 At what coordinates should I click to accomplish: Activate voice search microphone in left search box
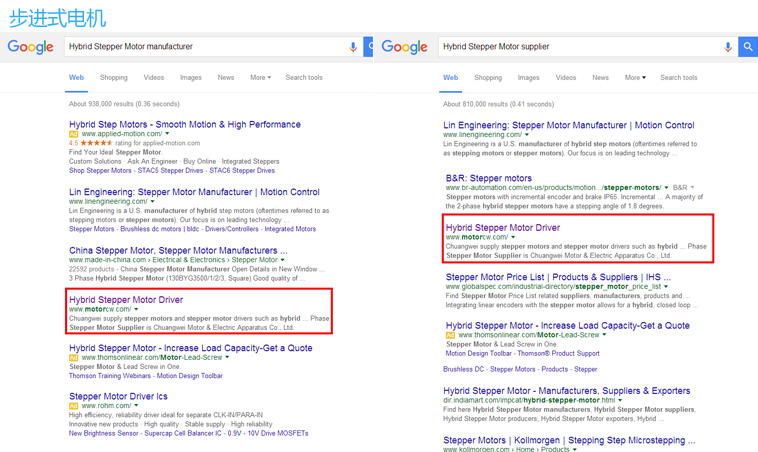[x=353, y=47]
